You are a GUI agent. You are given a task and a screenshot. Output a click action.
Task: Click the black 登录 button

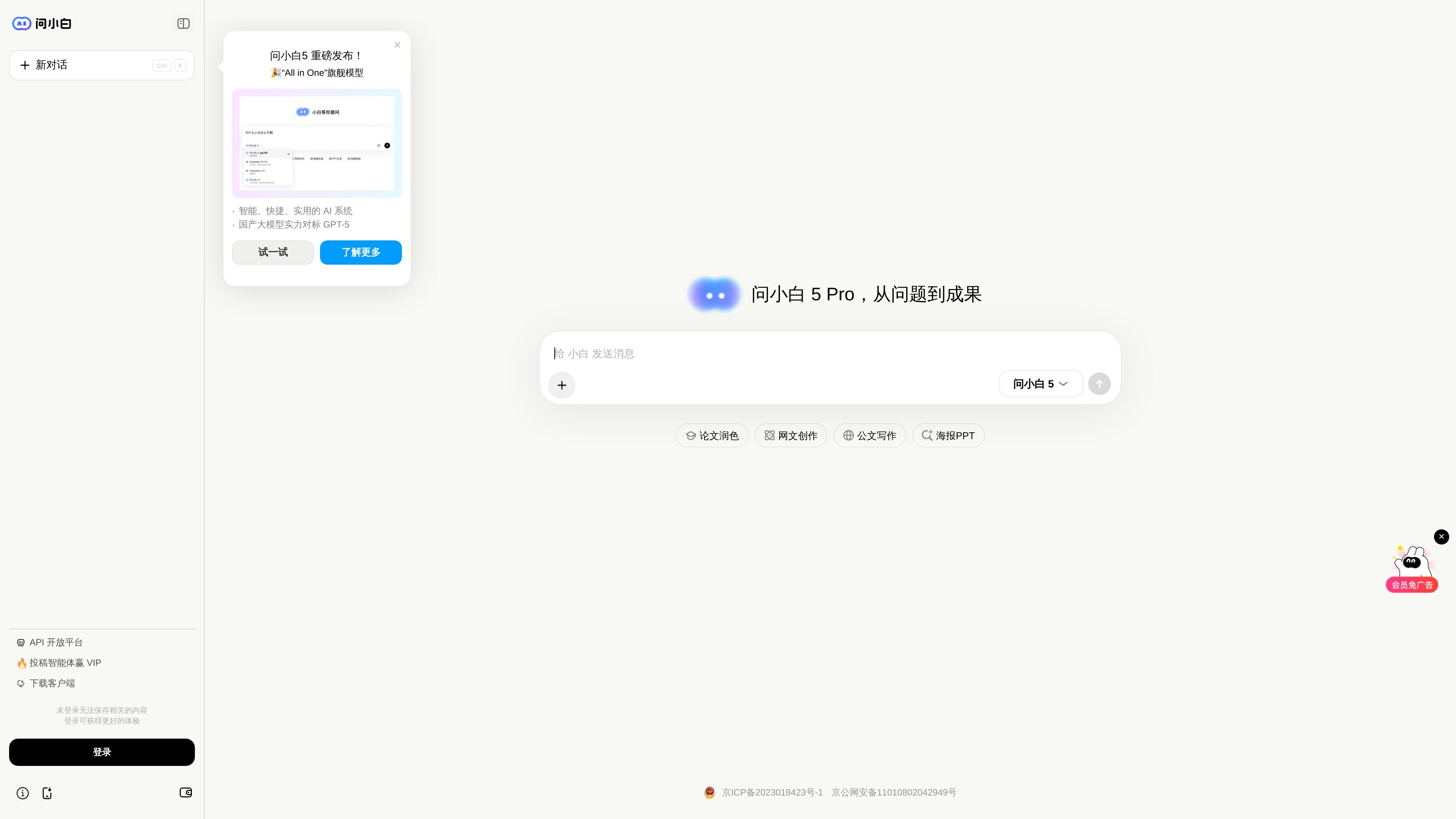(x=102, y=752)
